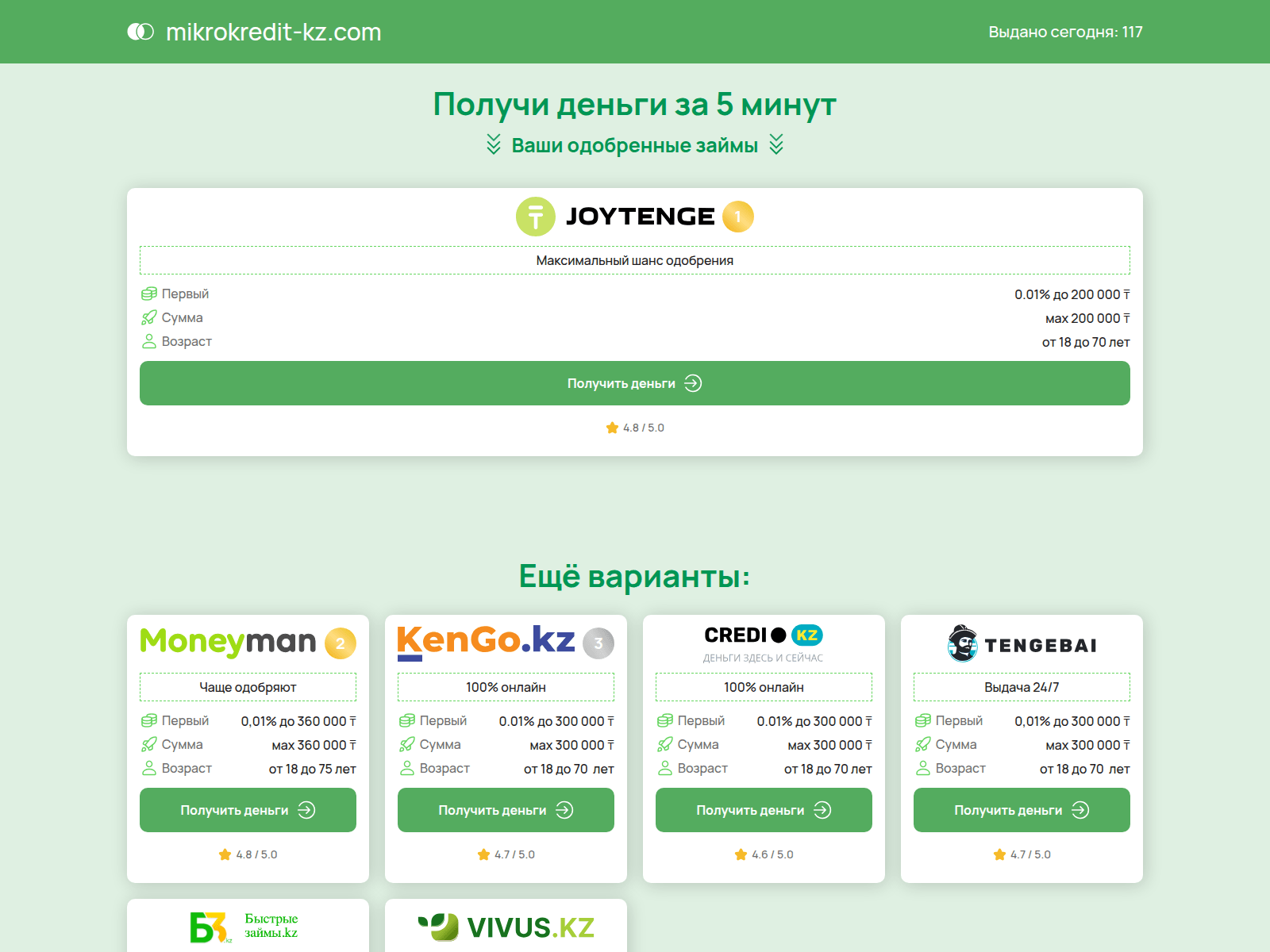Select the mikrokredit-kz.com header logo icon
The width and height of the screenshot is (1270, 952).
(x=140, y=32)
